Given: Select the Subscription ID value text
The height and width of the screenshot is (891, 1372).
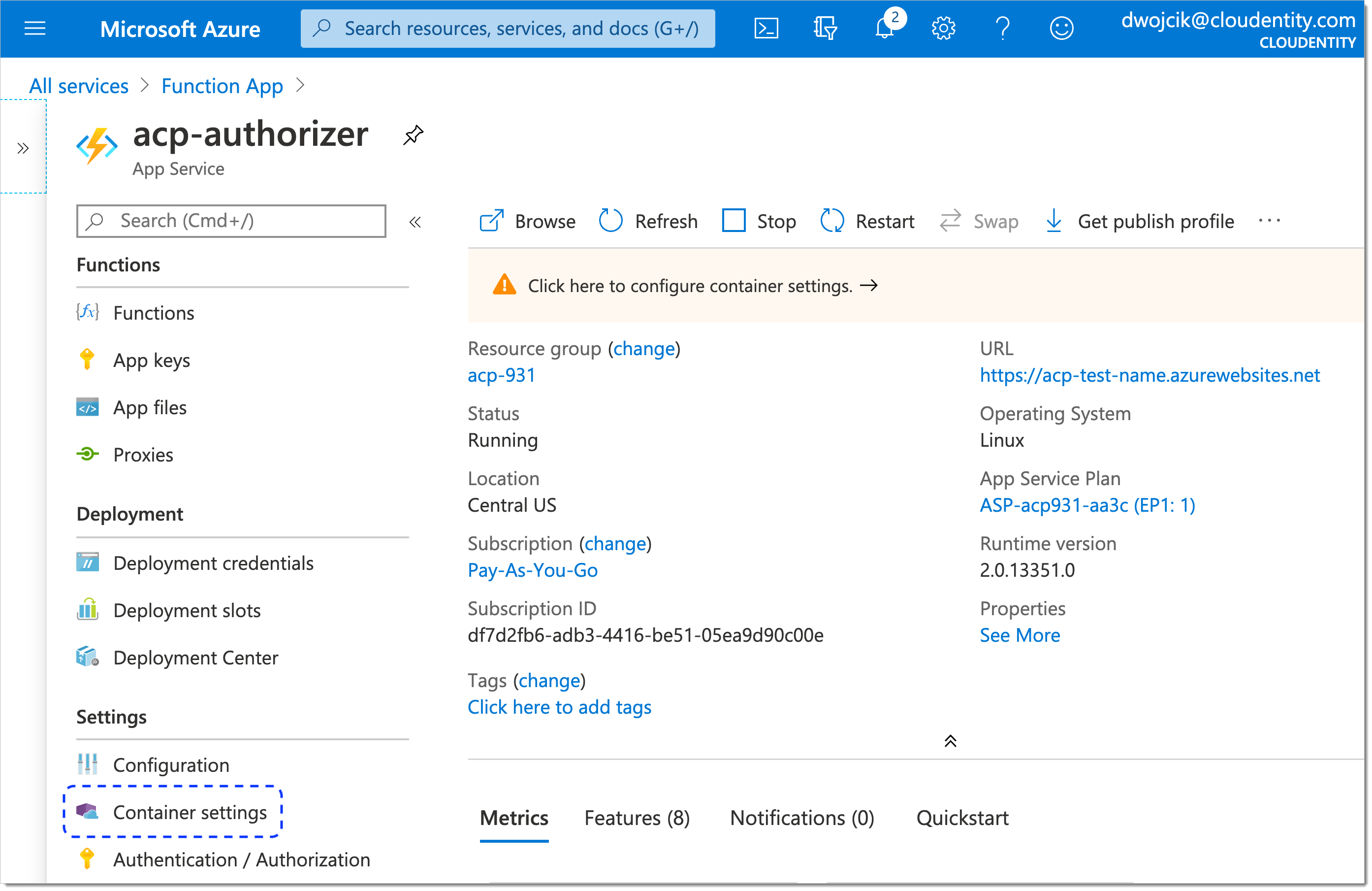Looking at the screenshot, I should click(646, 635).
